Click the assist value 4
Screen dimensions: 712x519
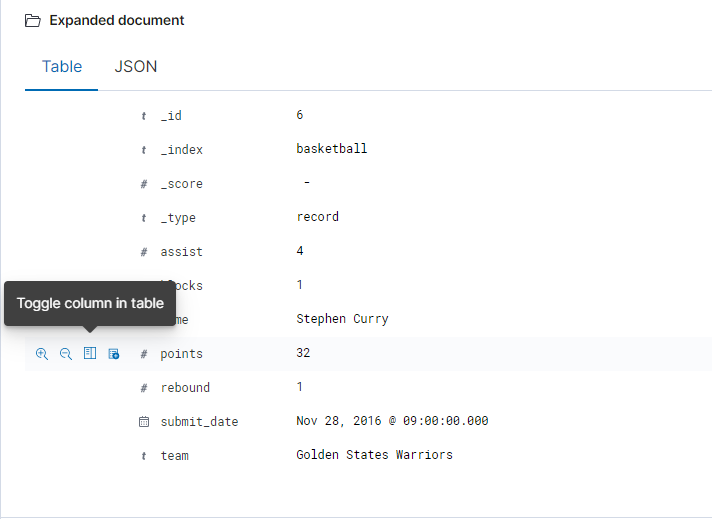pyautogui.click(x=300, y=251)
